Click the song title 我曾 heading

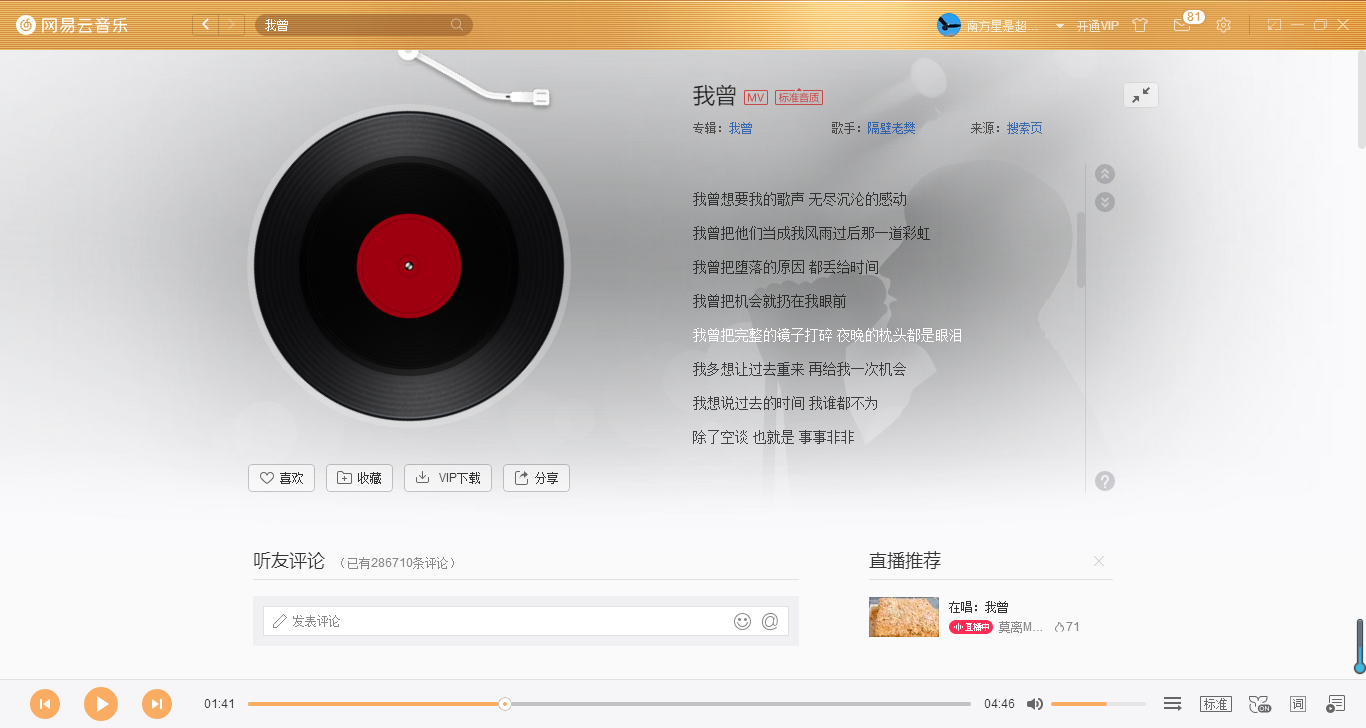[x=714, y=96]
